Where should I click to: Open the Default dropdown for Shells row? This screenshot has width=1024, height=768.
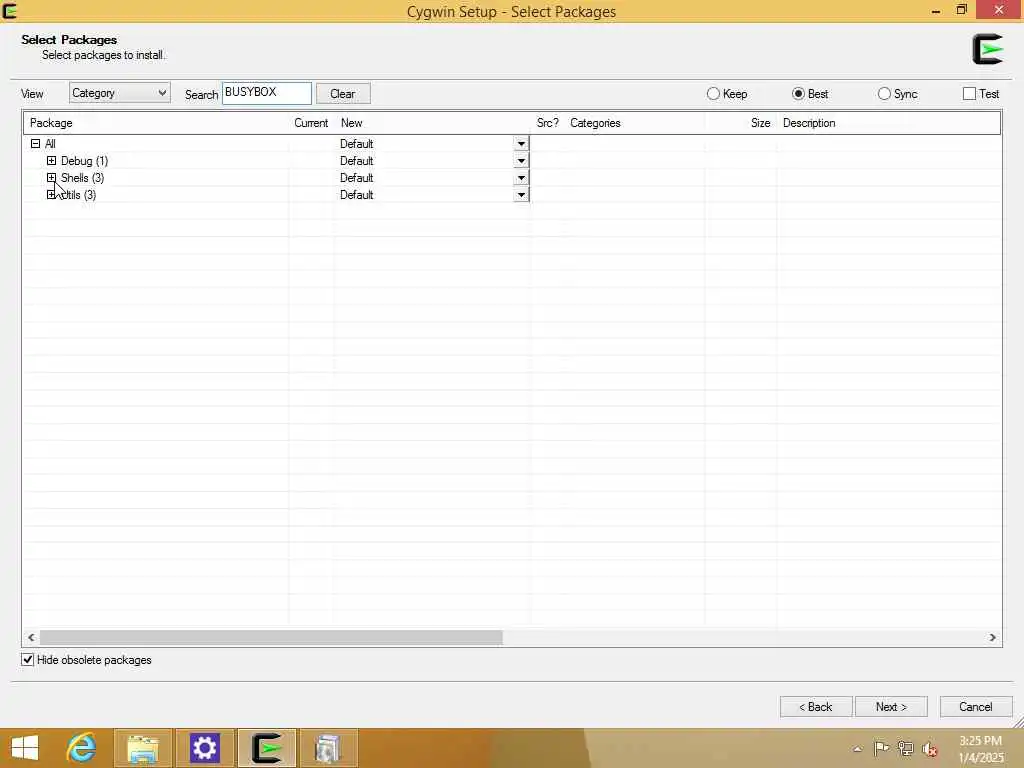pyautogui.click(x=521, y=178)
